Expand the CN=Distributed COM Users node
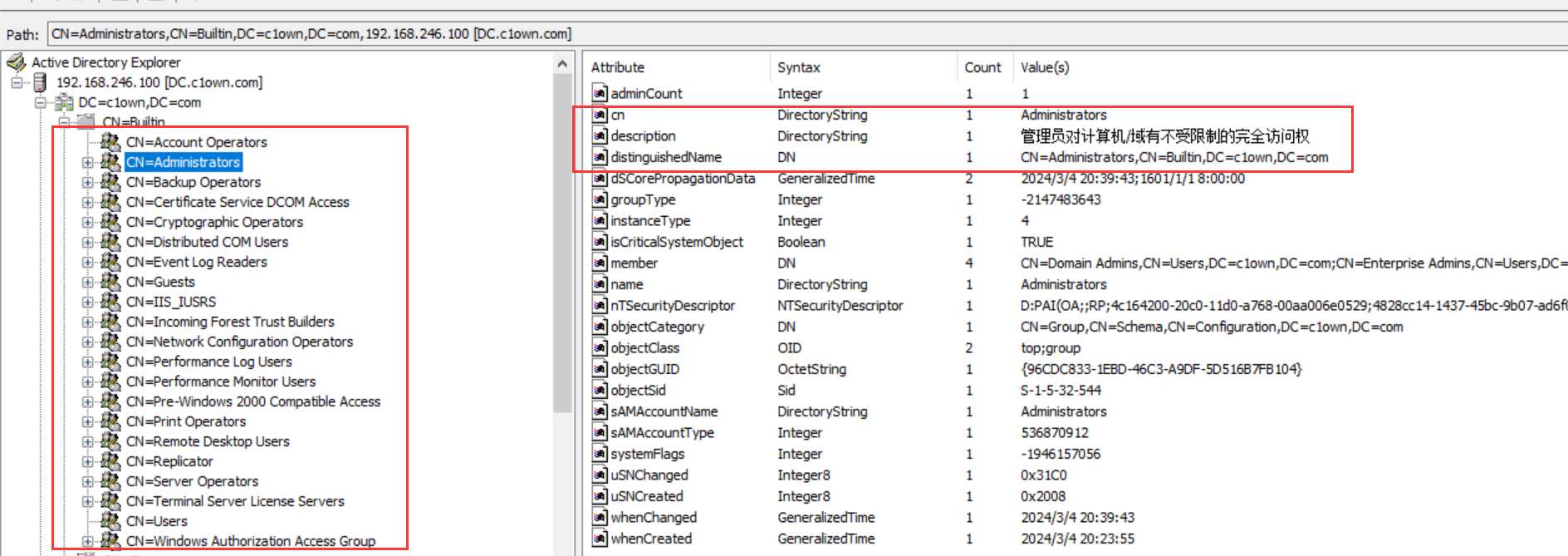The image size is (1568, 556). [x=87, y=242]
